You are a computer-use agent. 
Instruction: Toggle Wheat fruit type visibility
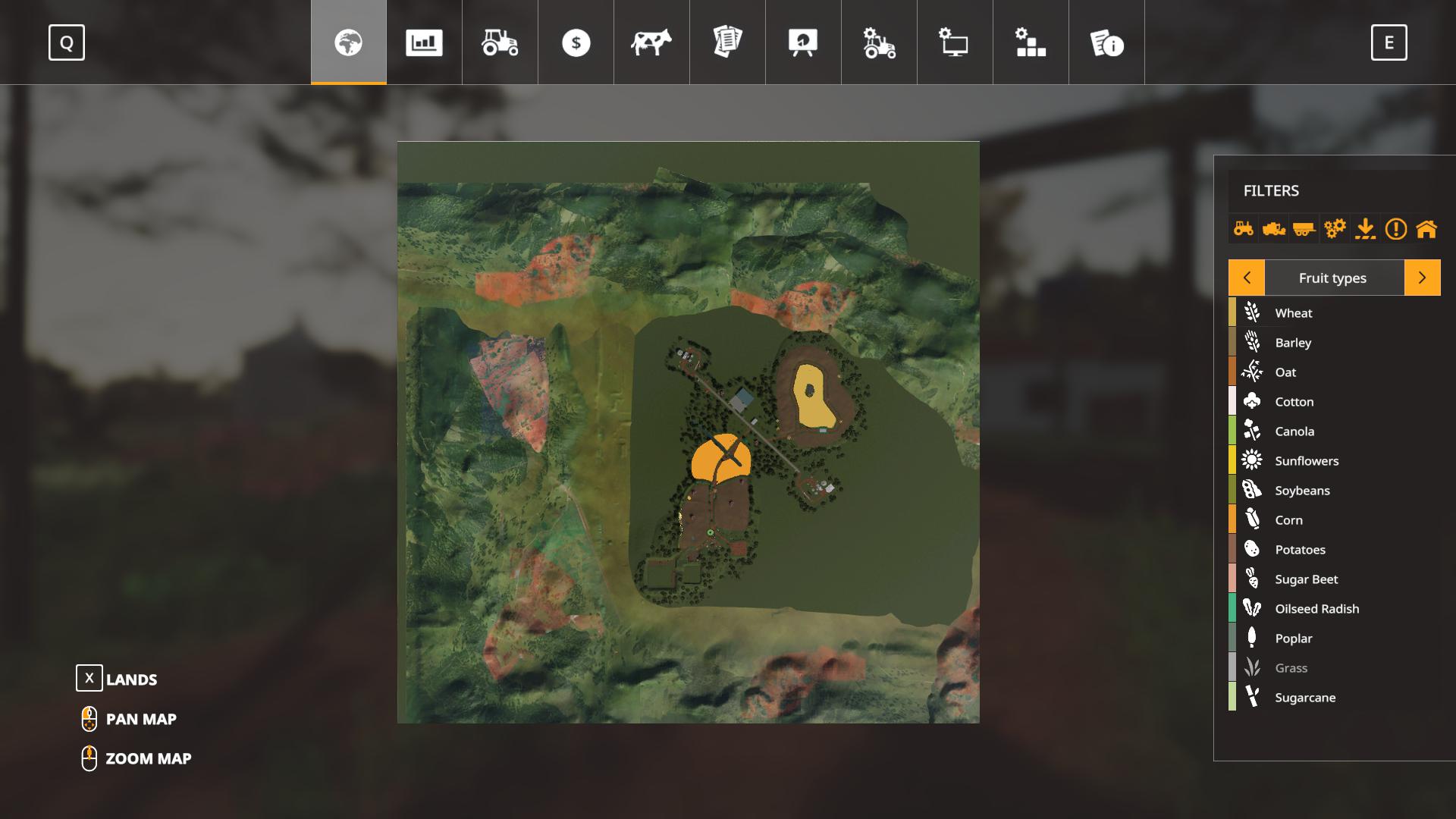pos(1293,312)
